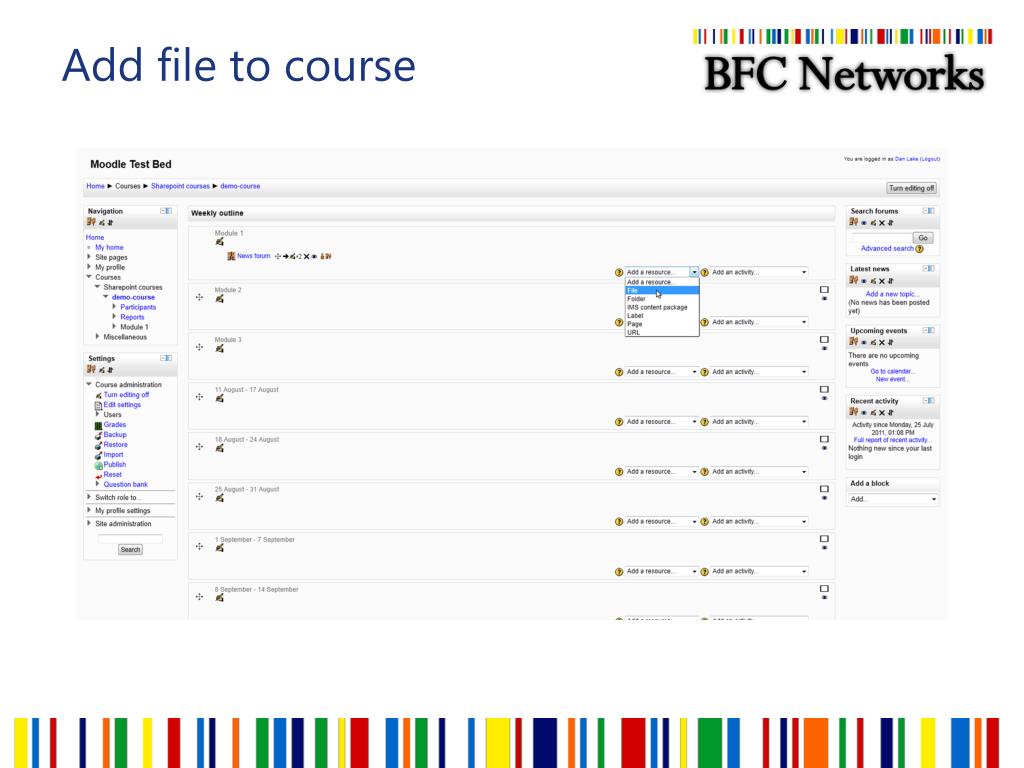Expand the Miscellaneous category
This screenshot has height=768, width=1024.
pyautogui.click(x=97, y=336)
